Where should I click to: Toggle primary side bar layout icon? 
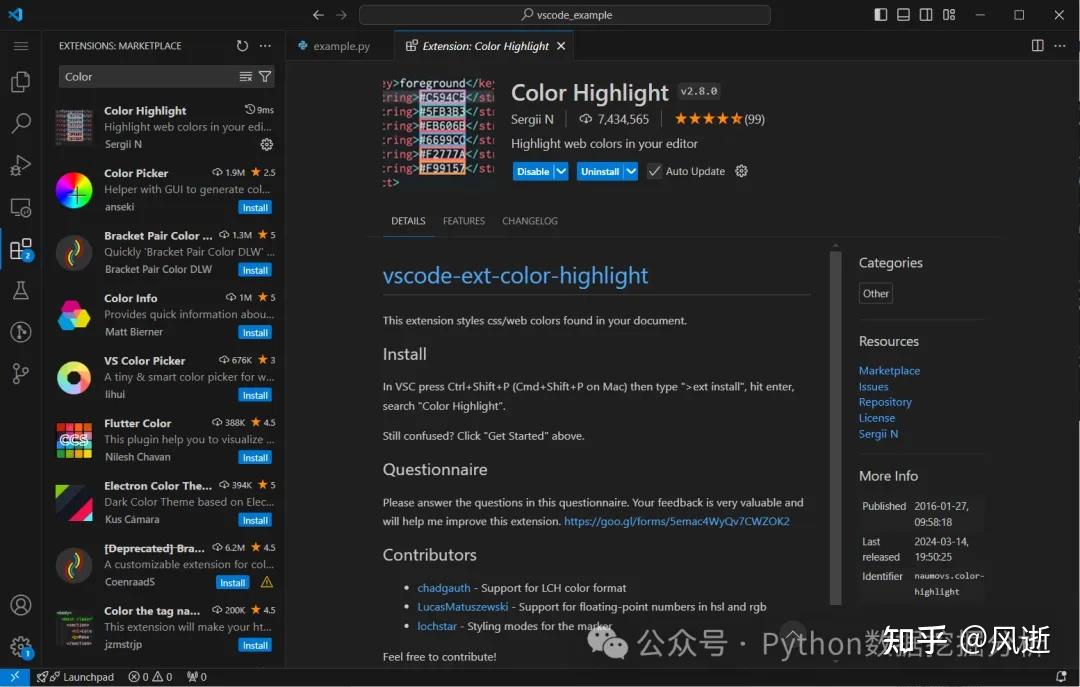[880, 14]
